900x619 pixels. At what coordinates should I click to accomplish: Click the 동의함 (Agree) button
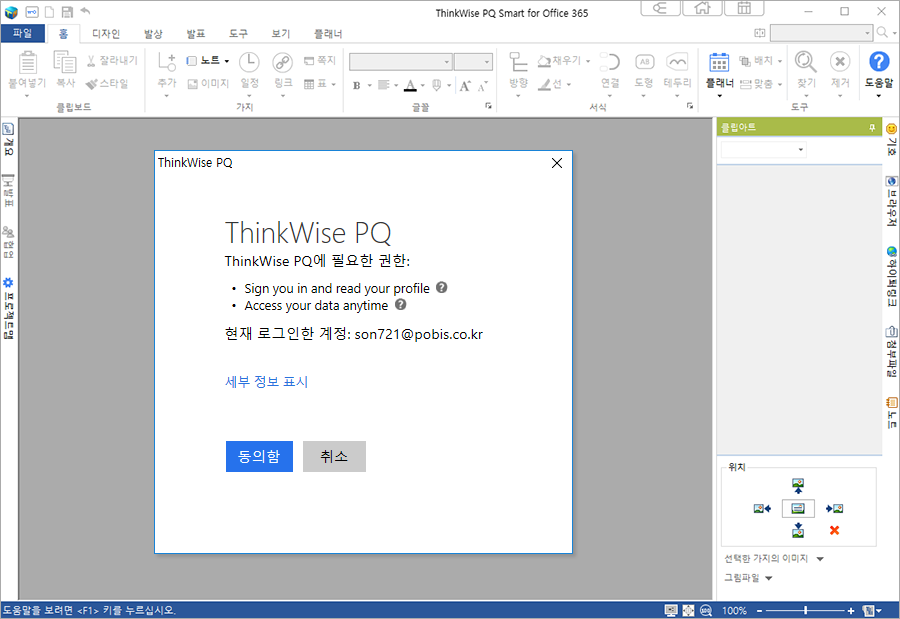click(259, 456)
